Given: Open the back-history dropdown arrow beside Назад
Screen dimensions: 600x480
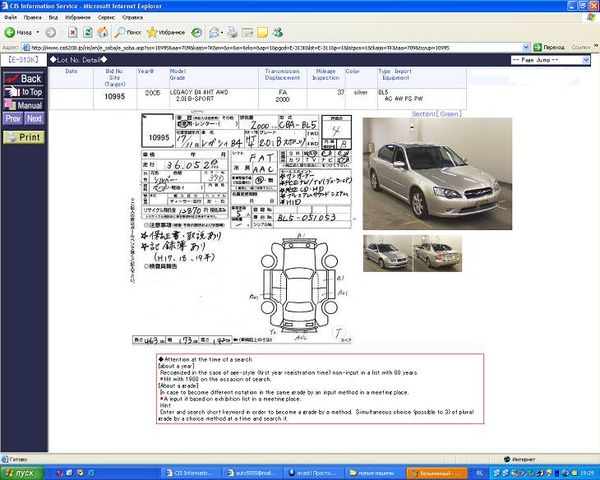Looking at the screenshot, I should point(38,33).
